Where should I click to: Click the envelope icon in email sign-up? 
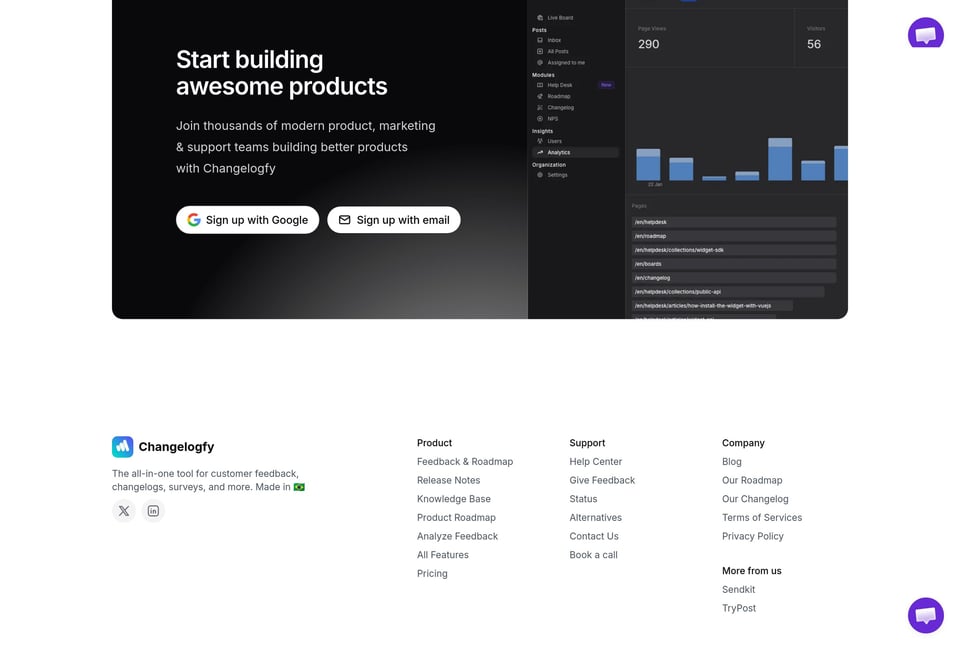coord(345,220)
